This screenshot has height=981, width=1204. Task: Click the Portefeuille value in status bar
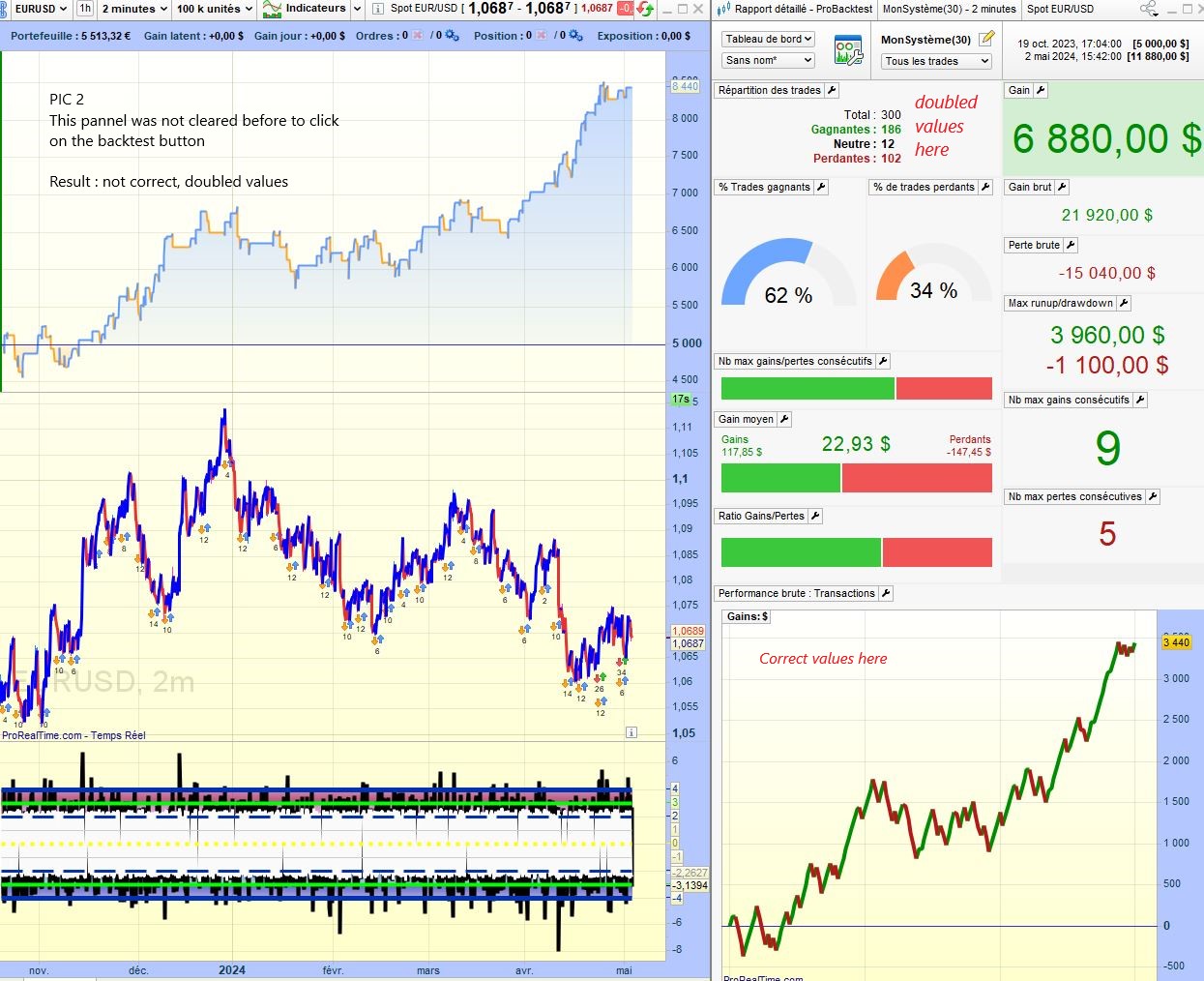pyautogui.click(x=71, y=36)
